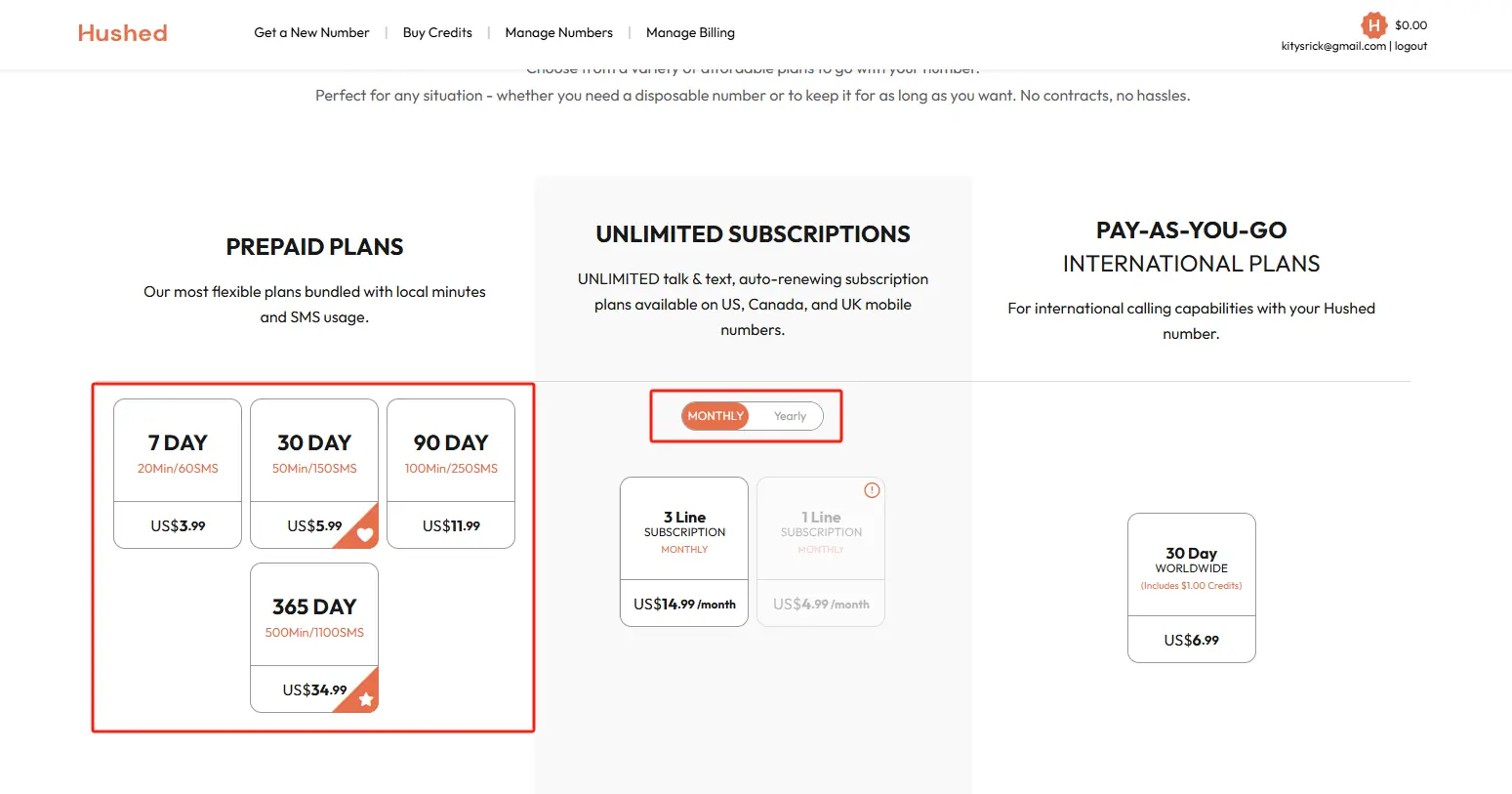Select the 1 Line subscription card

tap(821, 552)
